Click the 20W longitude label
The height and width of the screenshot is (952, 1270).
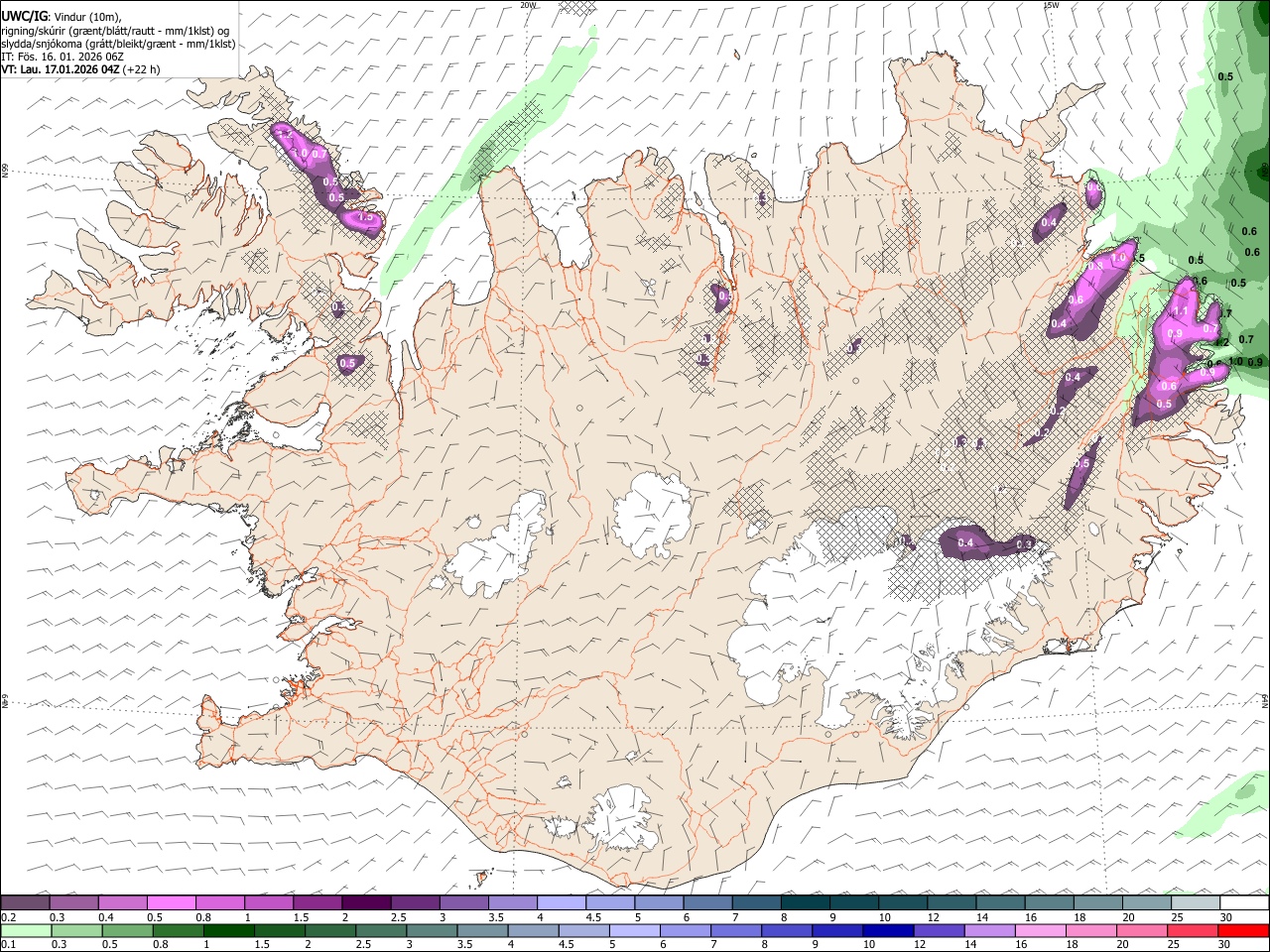(529, 5)
